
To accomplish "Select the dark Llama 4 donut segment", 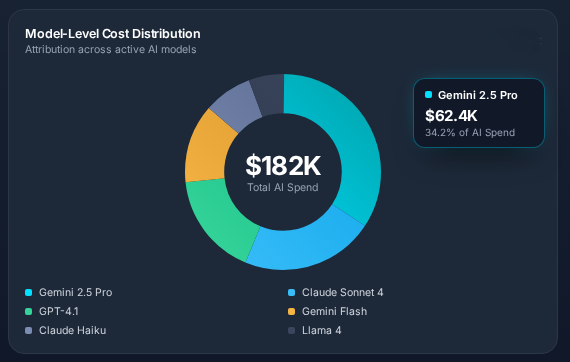I will pyautogui.click(x=269, y=93).
